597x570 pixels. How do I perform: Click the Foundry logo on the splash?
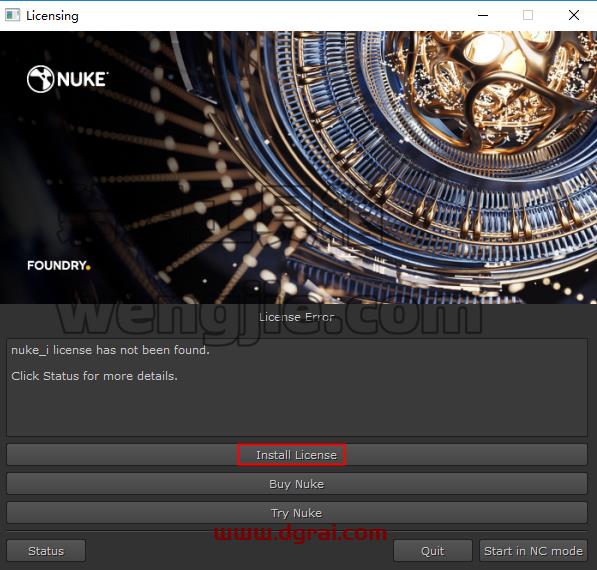click(59, 265)
